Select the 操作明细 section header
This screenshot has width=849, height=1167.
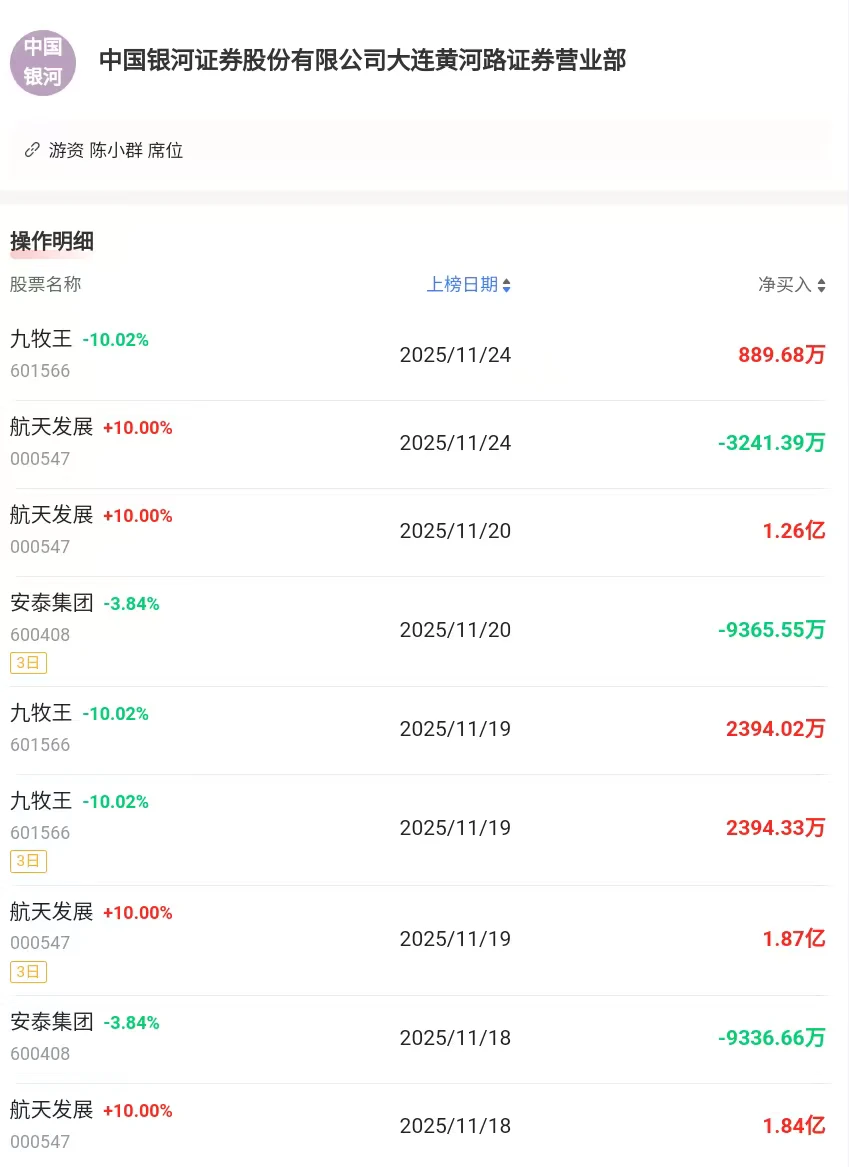coord(51,240)
